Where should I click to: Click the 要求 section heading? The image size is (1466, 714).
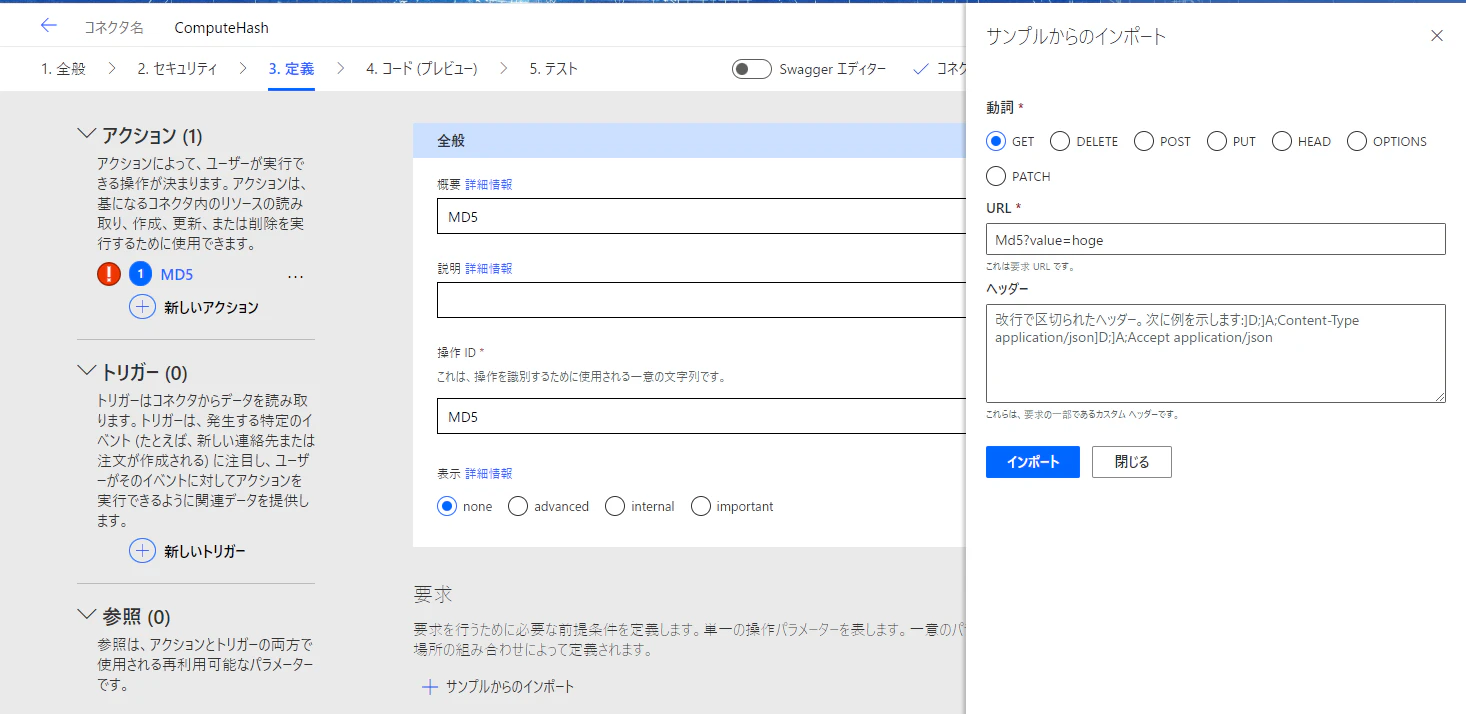coord(433,595)
